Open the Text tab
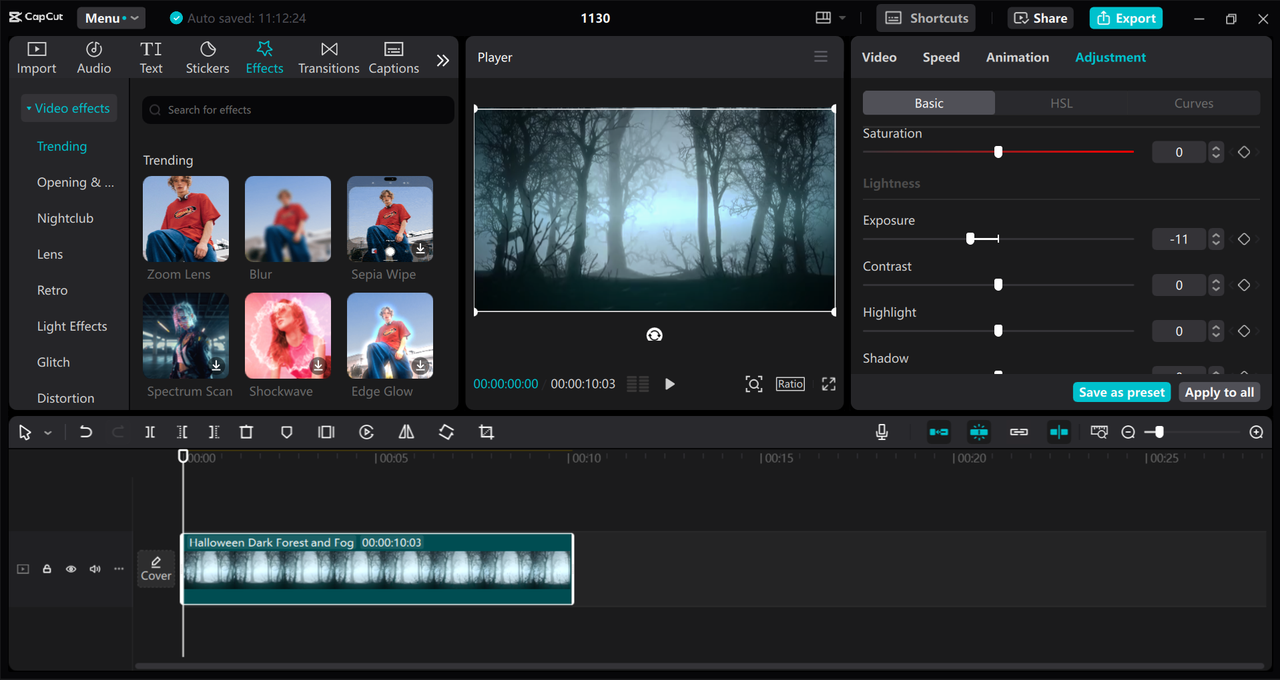1280x680 pixels. pyautogui.click(x=151, y=58)
